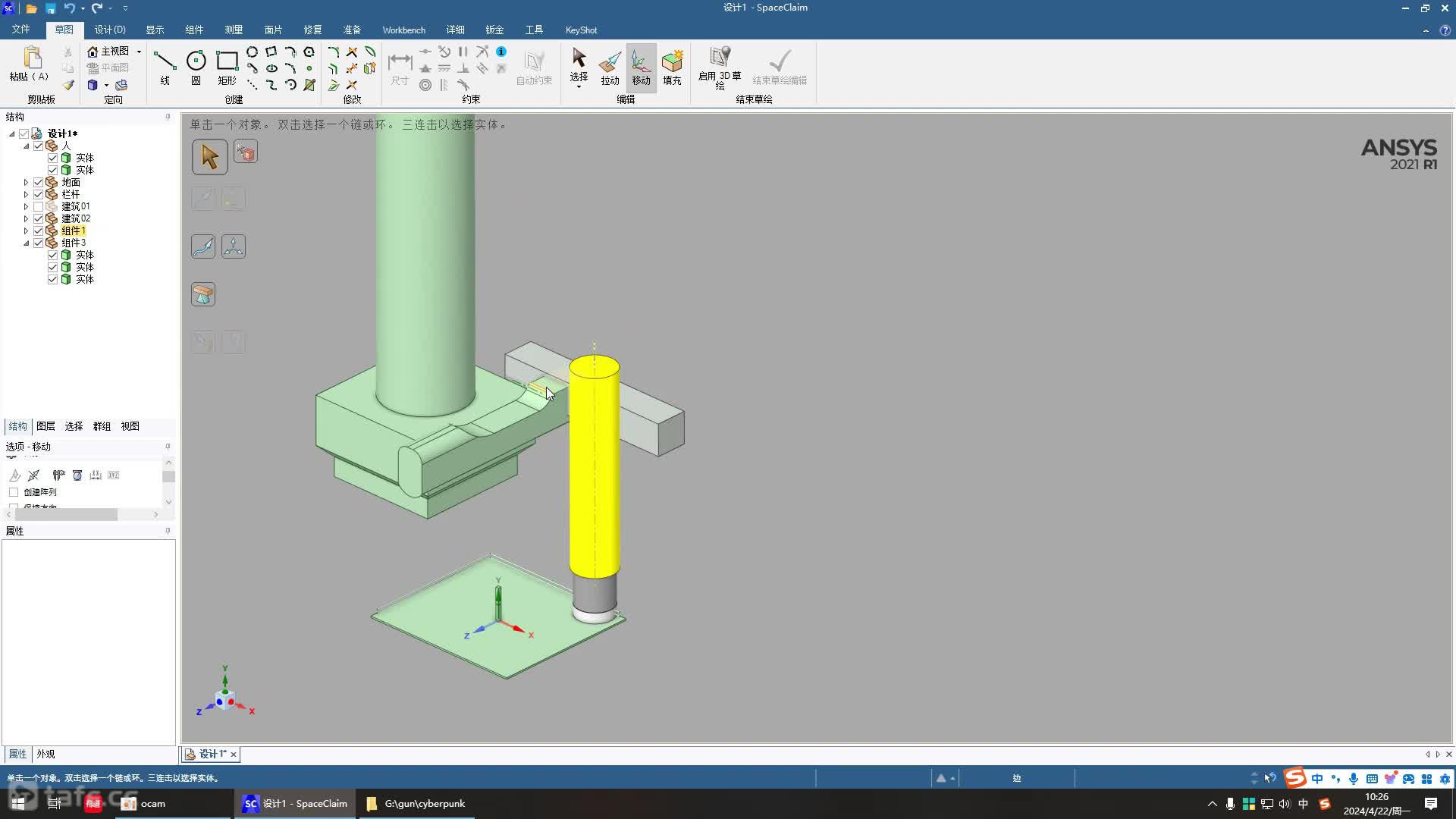Toggle visibility checkbox for 建筑02
The height and width of the screenshot is (819, 1456).
click(x=39, y=218)
